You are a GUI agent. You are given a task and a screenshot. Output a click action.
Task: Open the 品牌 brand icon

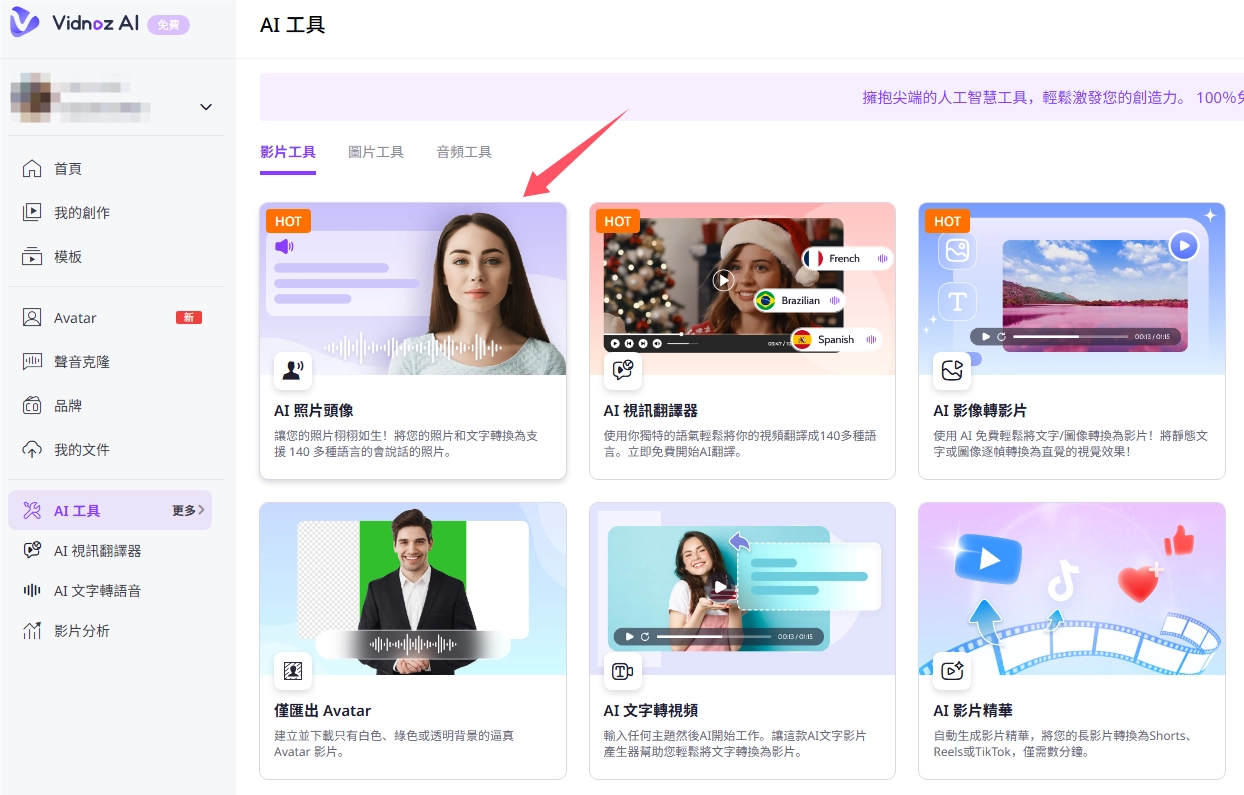(x=32, y=406)
